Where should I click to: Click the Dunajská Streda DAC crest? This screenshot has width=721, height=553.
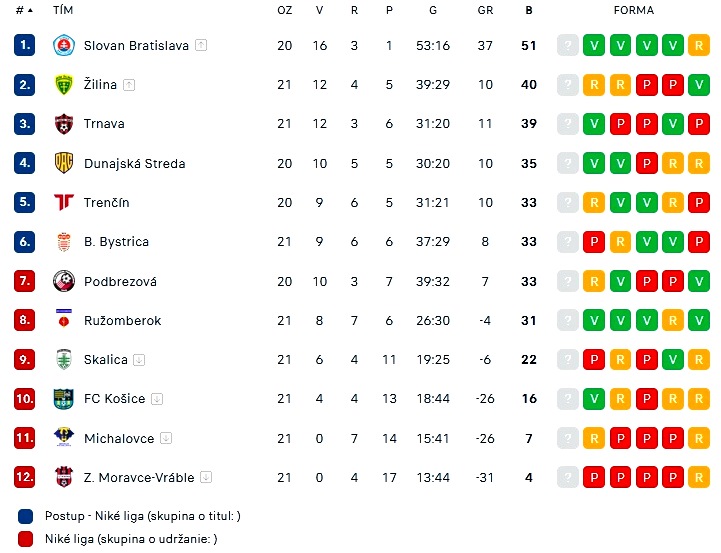(x=64, y=163)
